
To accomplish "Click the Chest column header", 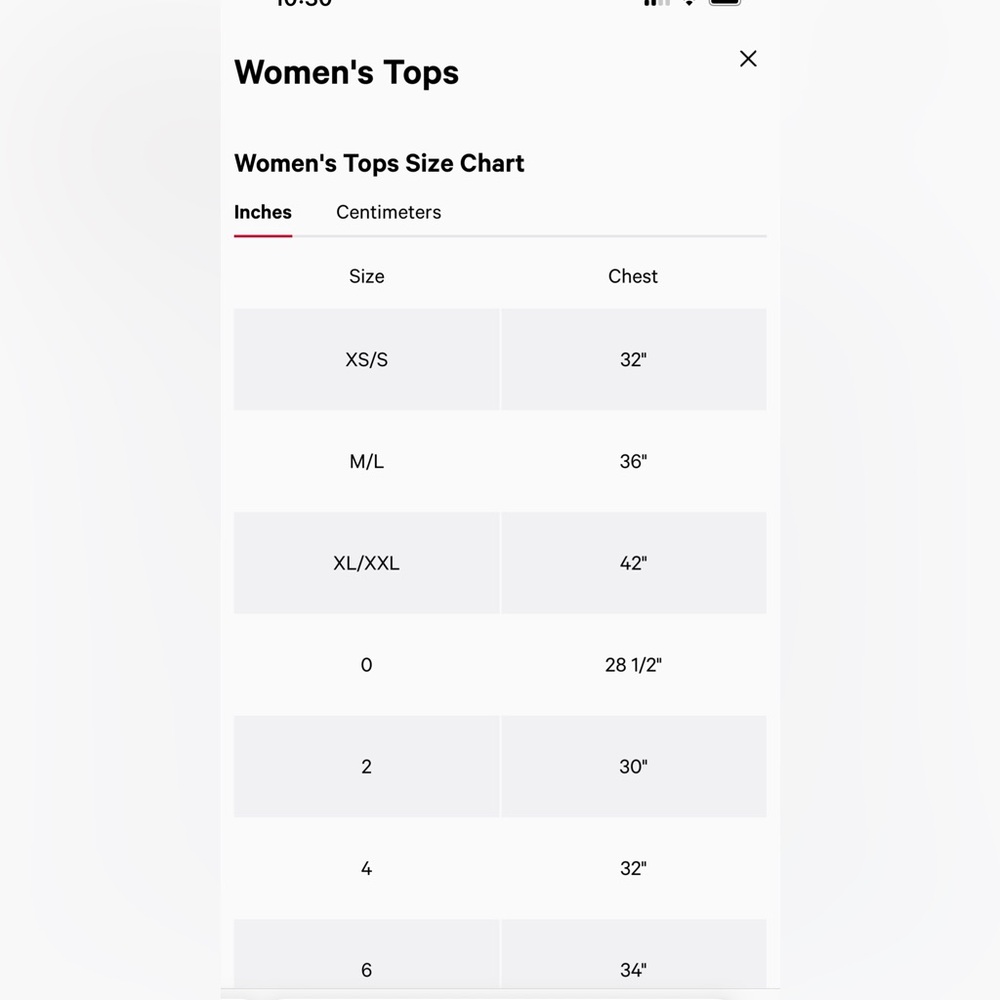I will pyautogui.click(x=633, y=276).
